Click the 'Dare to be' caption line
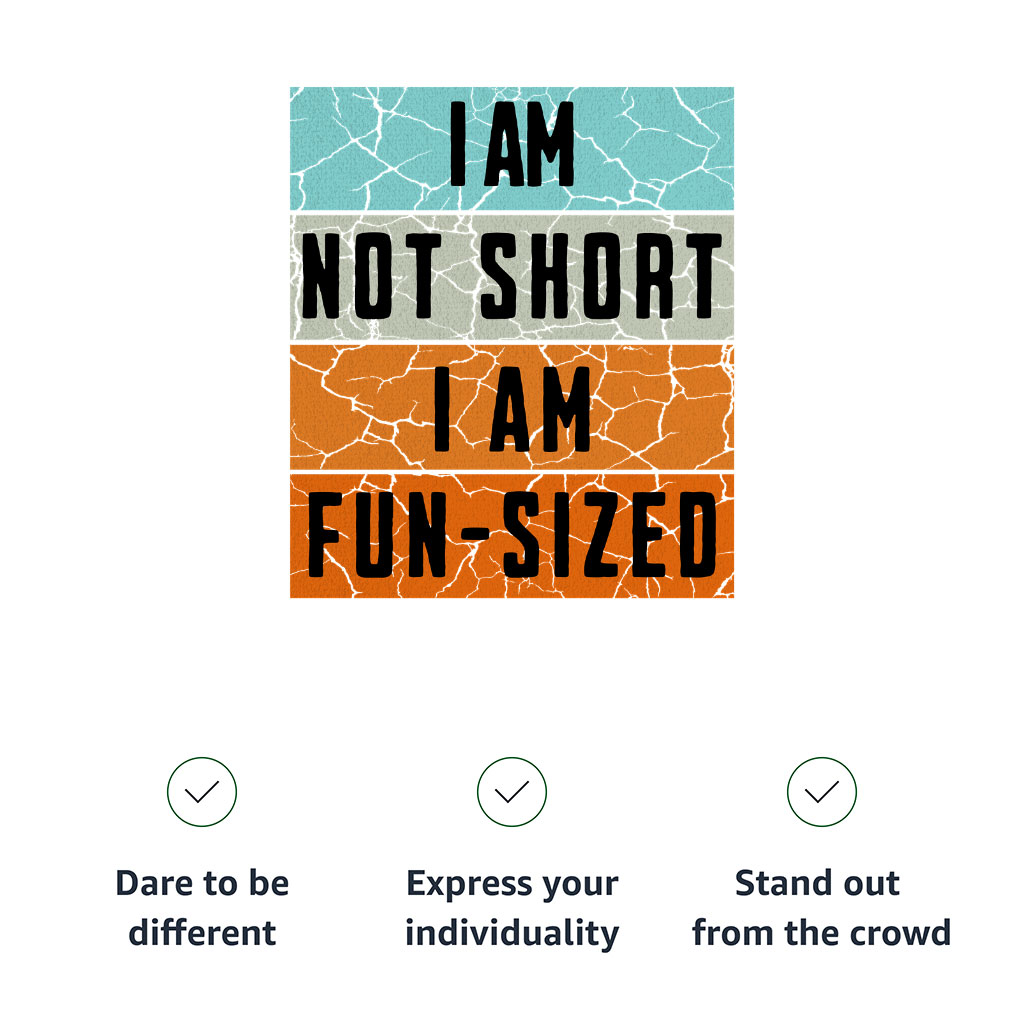Viewport: 1024px width, 1024px height. (x=202, y=883)
